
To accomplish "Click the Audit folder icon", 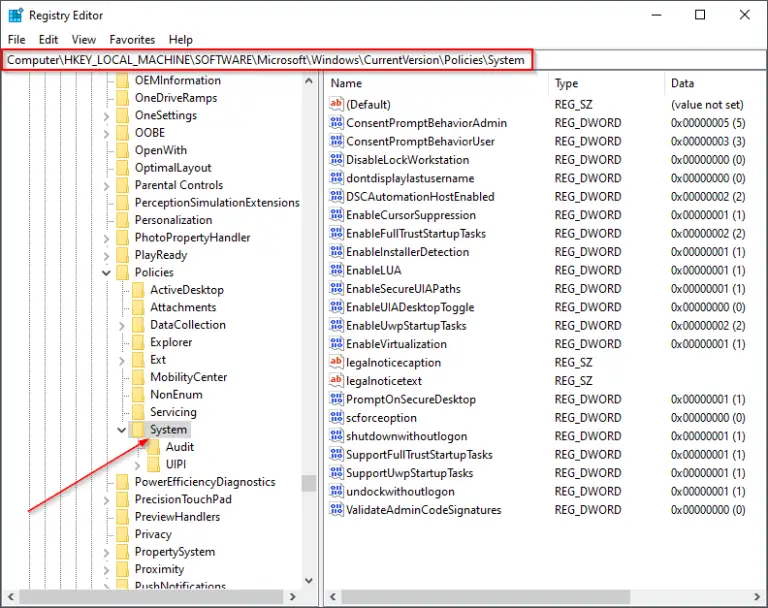I will pyautogui.click(x=153, y=447).
